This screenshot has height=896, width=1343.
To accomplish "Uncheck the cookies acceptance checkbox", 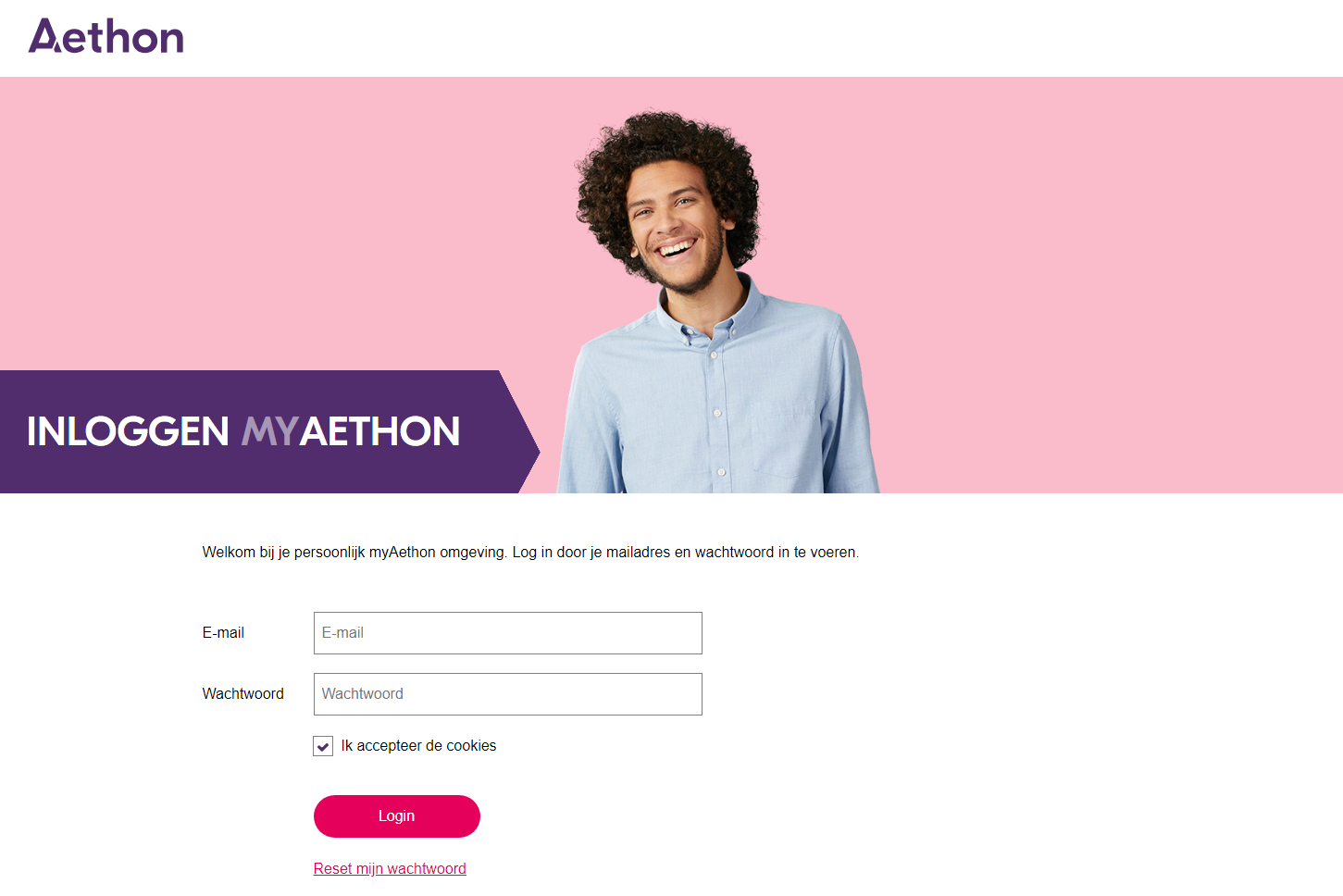I will tap(323, 746).
